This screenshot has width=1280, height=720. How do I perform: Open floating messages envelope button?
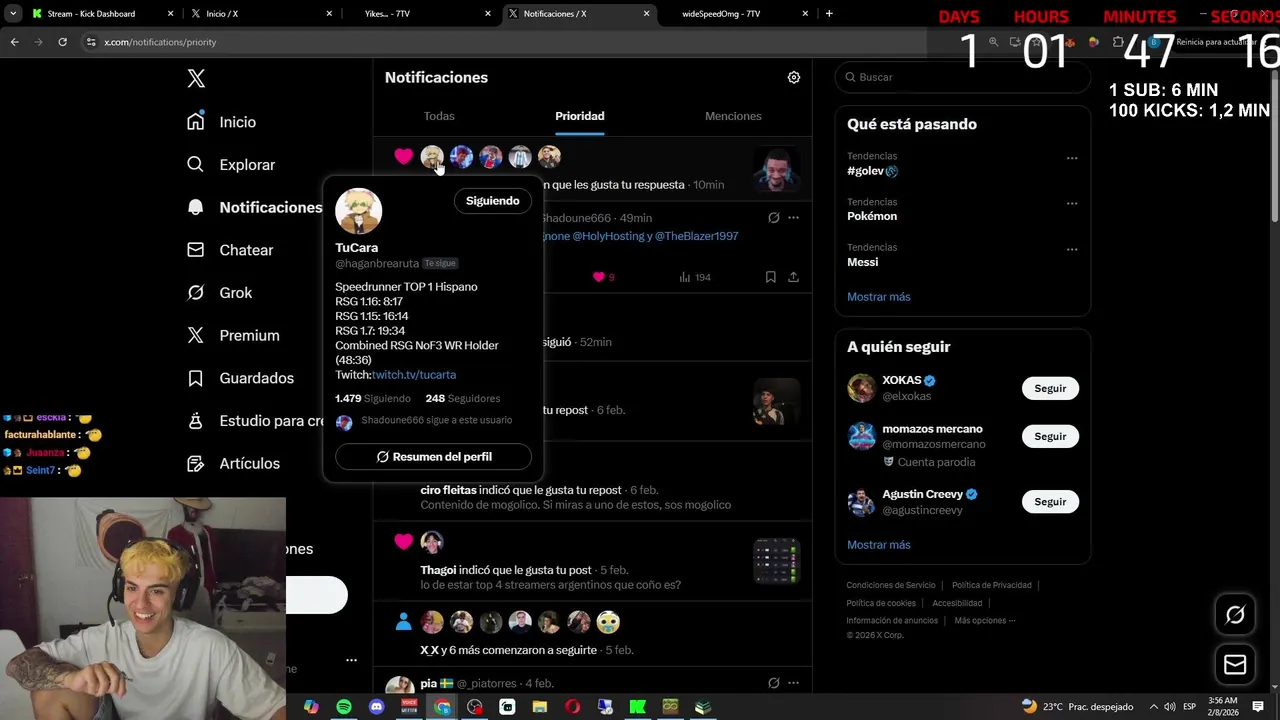1235,665
